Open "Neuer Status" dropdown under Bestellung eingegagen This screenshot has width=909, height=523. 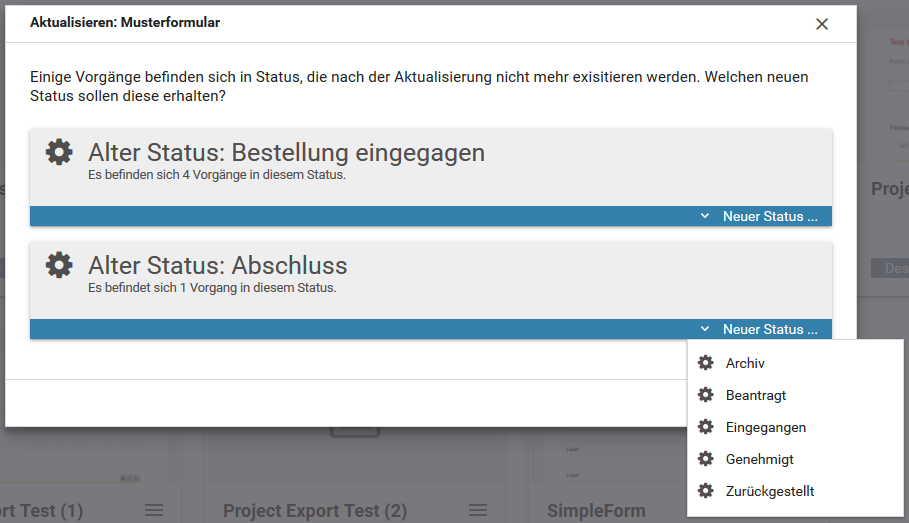(760, 216)
